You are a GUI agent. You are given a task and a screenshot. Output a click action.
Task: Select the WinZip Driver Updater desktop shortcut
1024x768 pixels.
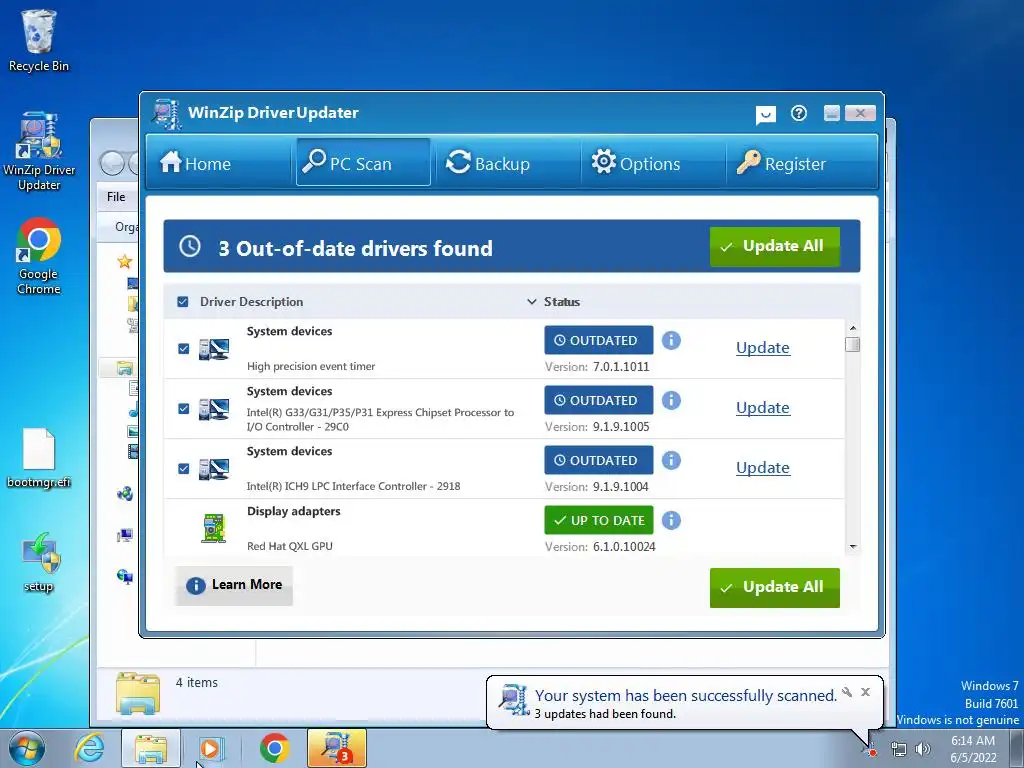tap(39, 152)
